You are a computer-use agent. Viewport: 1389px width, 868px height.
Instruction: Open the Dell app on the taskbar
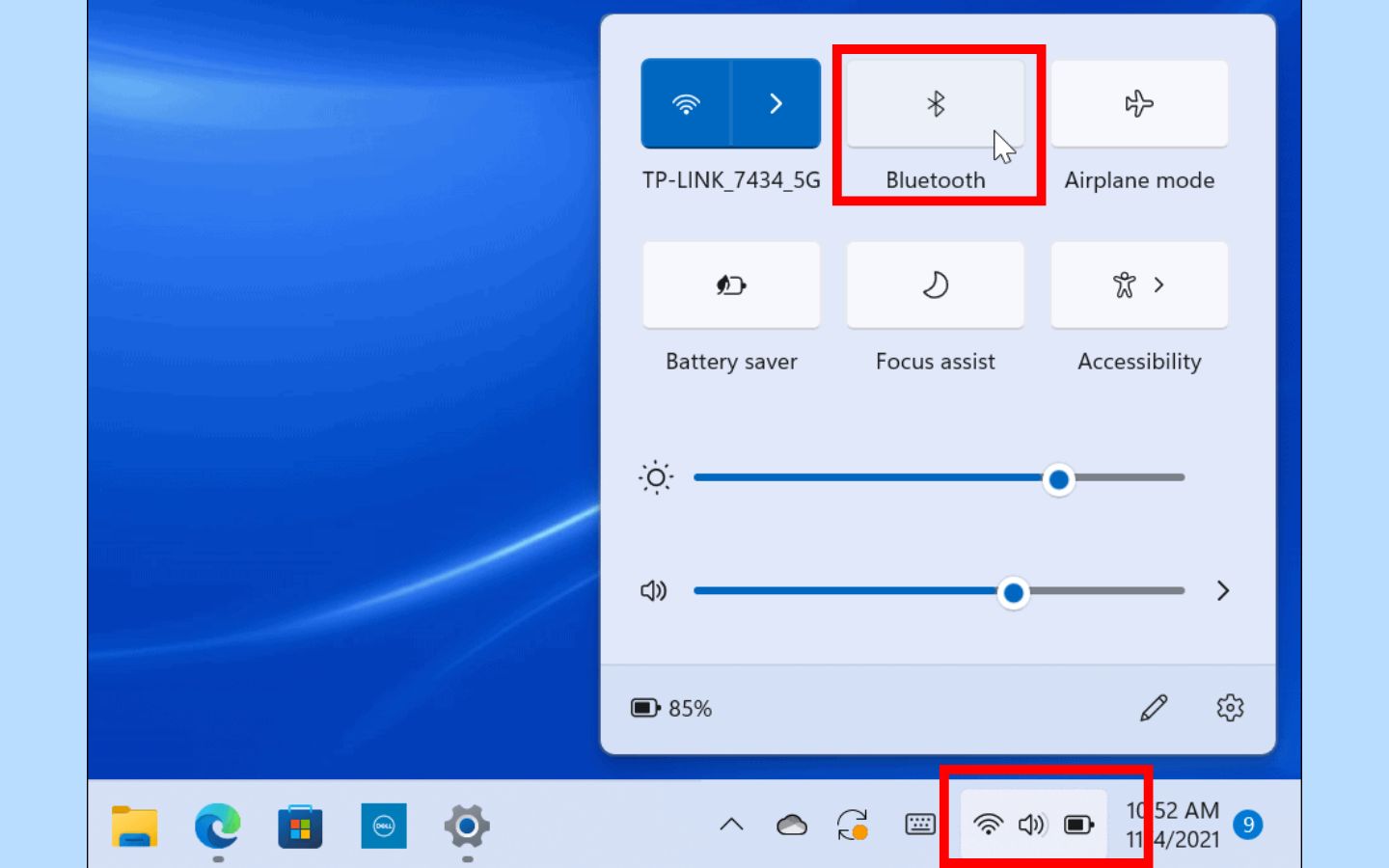click(x=384, y=827)
